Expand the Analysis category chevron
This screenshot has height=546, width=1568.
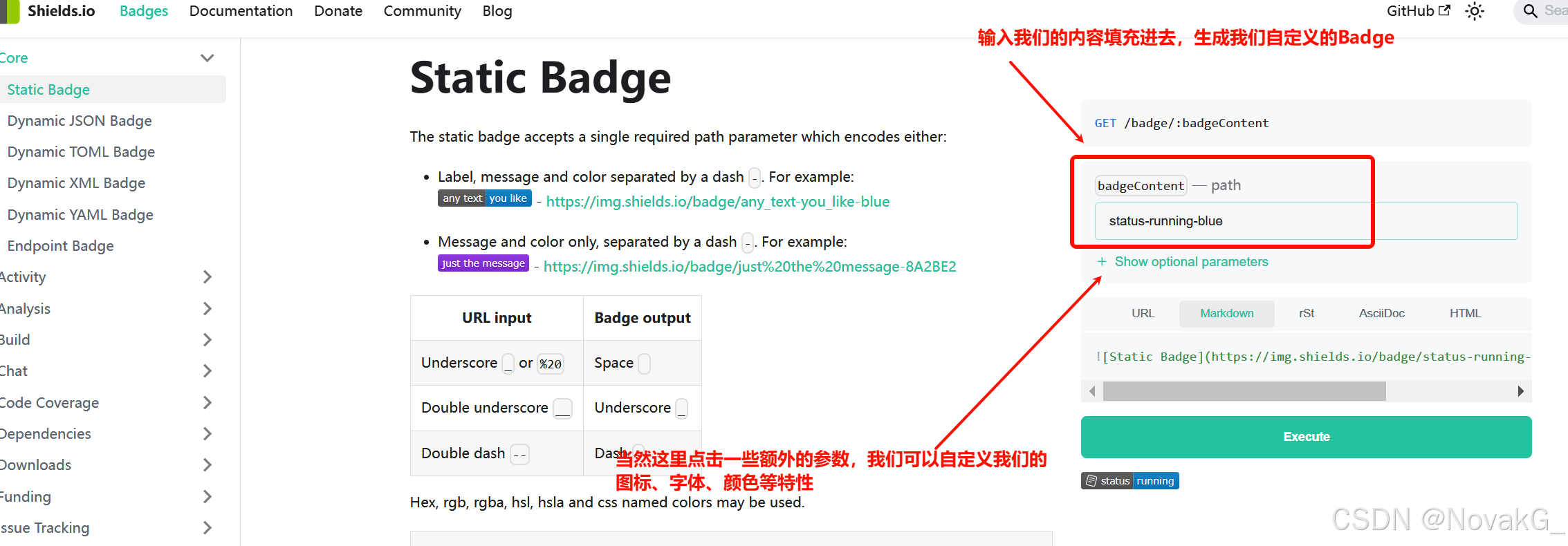[x=207, y=308]
